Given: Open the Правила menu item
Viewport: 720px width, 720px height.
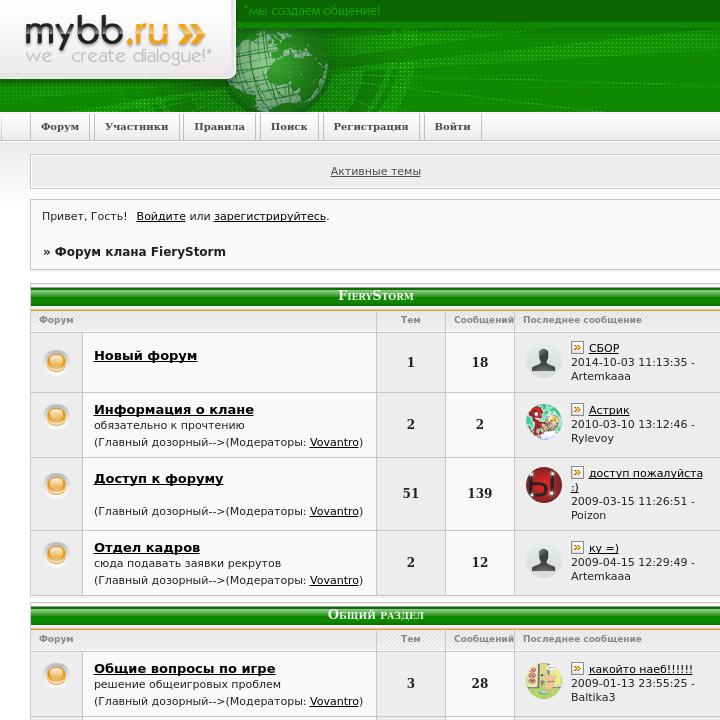Looking at the screenshot, I should point(219,126).
